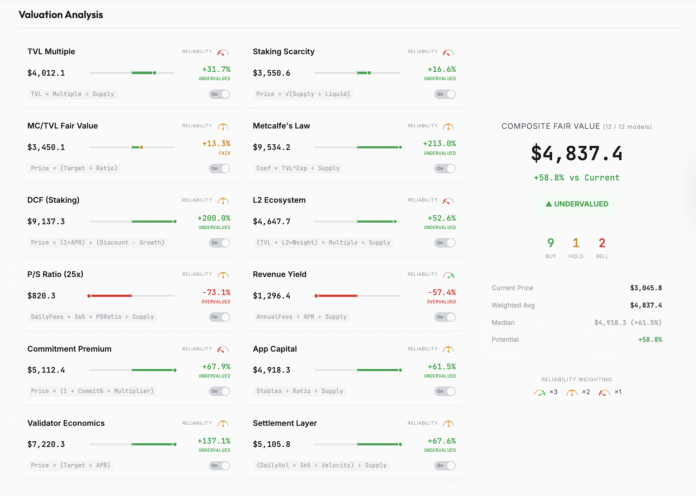Toggle the App Capital model switch

coord(445,391)
